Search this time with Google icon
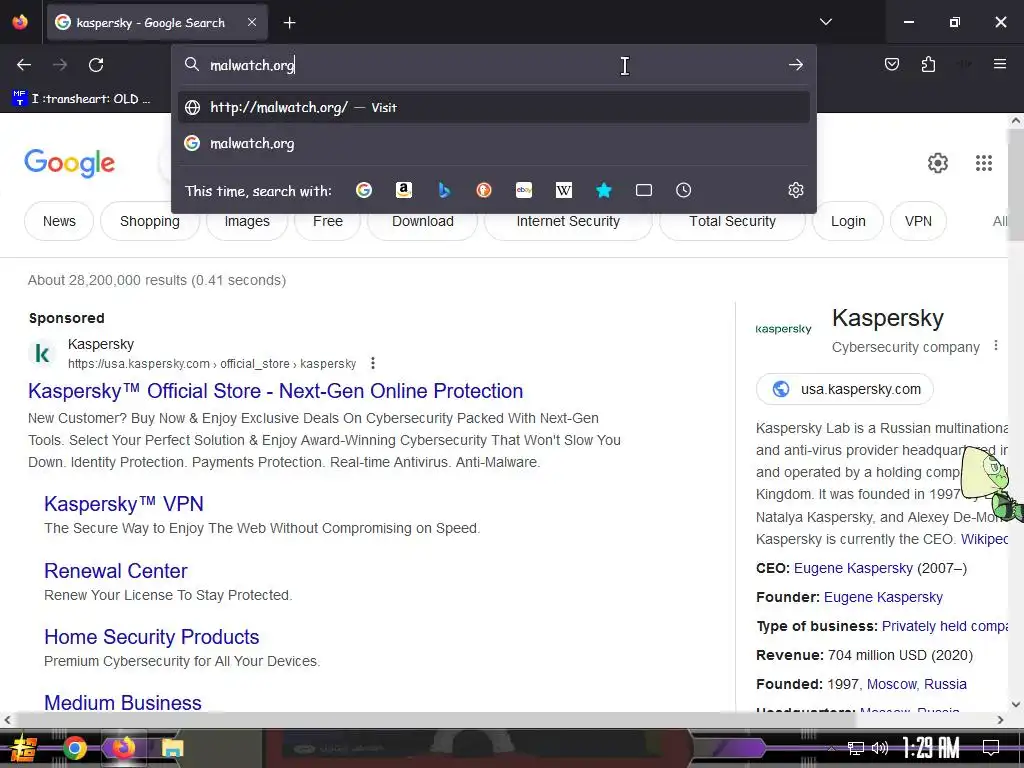This screenshot has height=768, width=1024. coord(364,190)
